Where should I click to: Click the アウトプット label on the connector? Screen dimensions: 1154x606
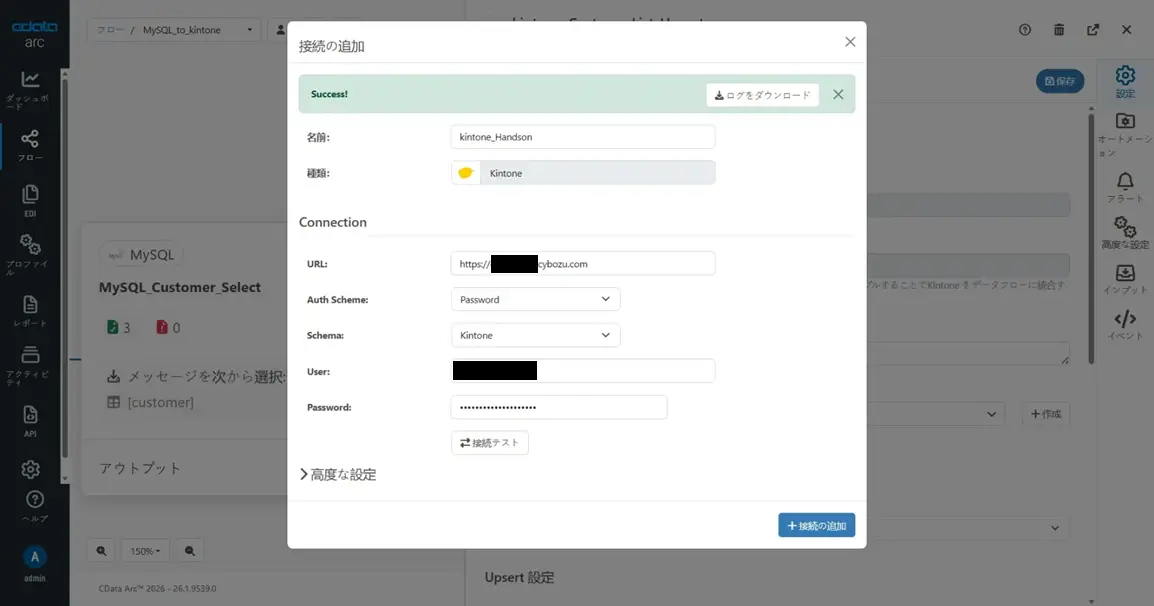(x=140, y=468)
